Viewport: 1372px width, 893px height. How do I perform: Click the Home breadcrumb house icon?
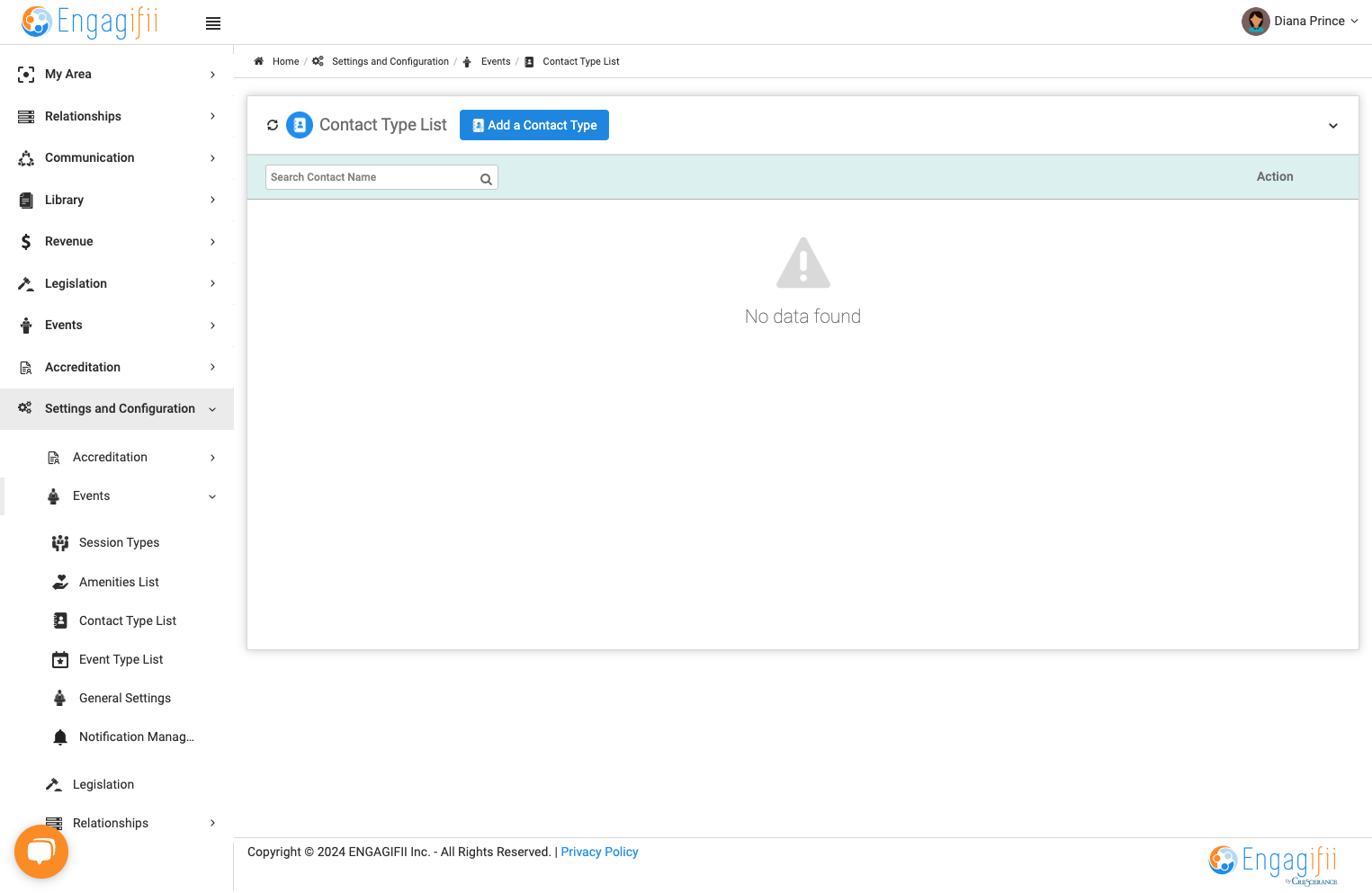point(259,61)
